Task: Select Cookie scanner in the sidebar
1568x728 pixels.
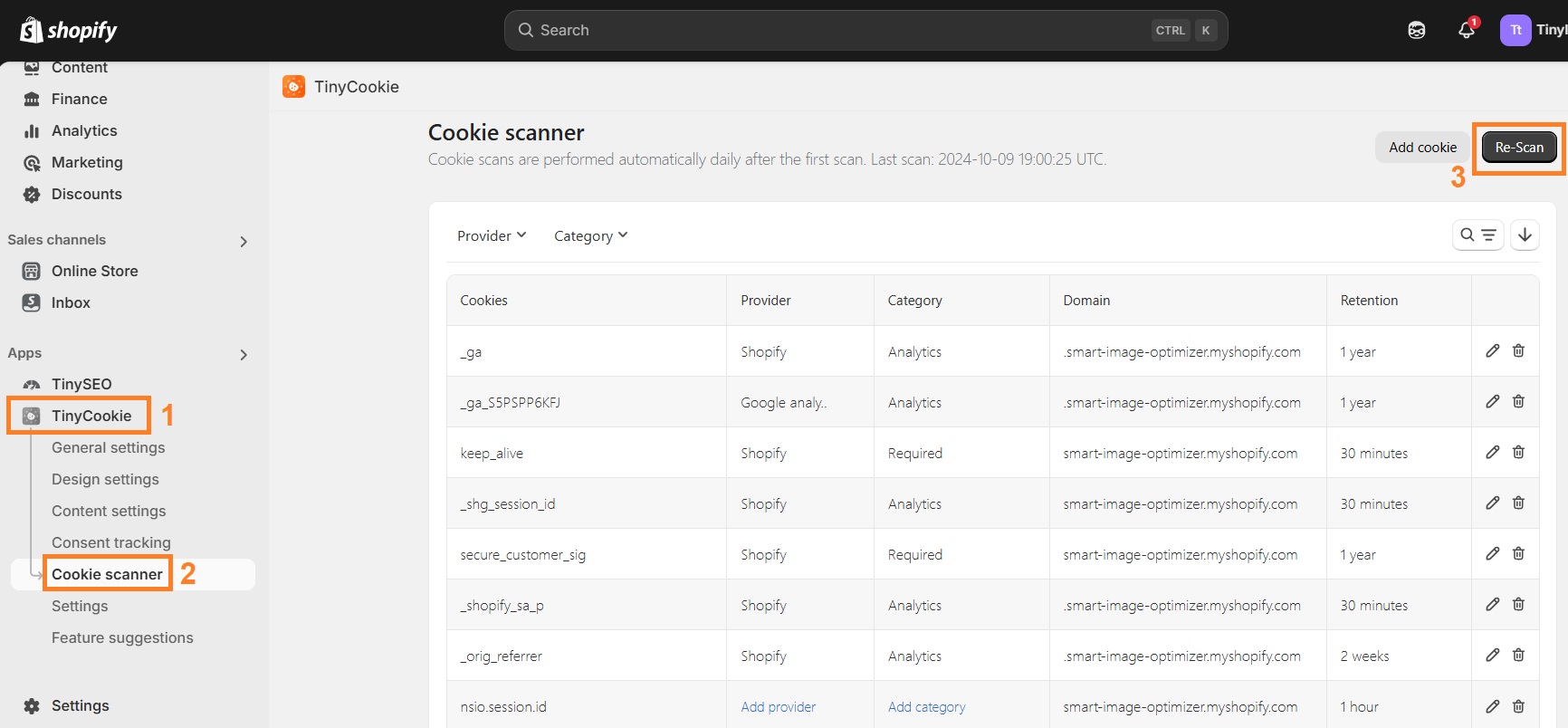Action: pyautogui.click(x=107, y=574)
